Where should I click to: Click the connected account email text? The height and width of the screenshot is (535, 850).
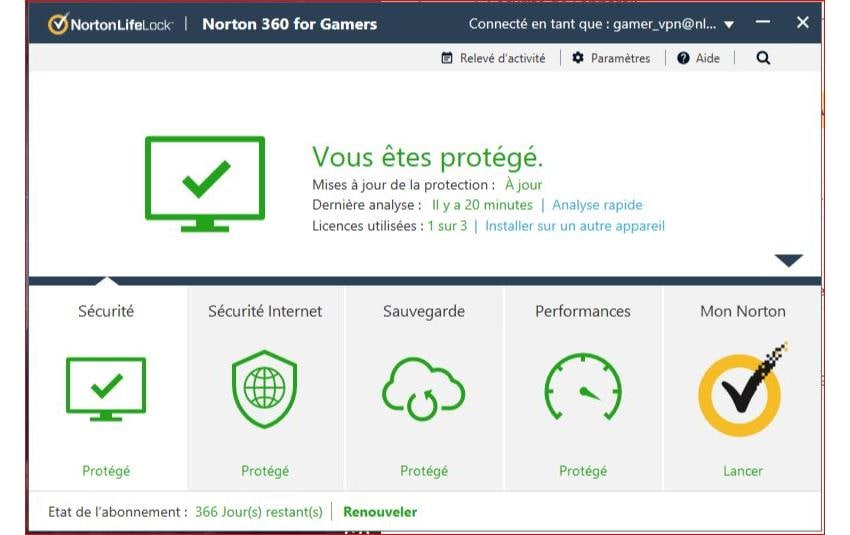click(x=665, y=24)
